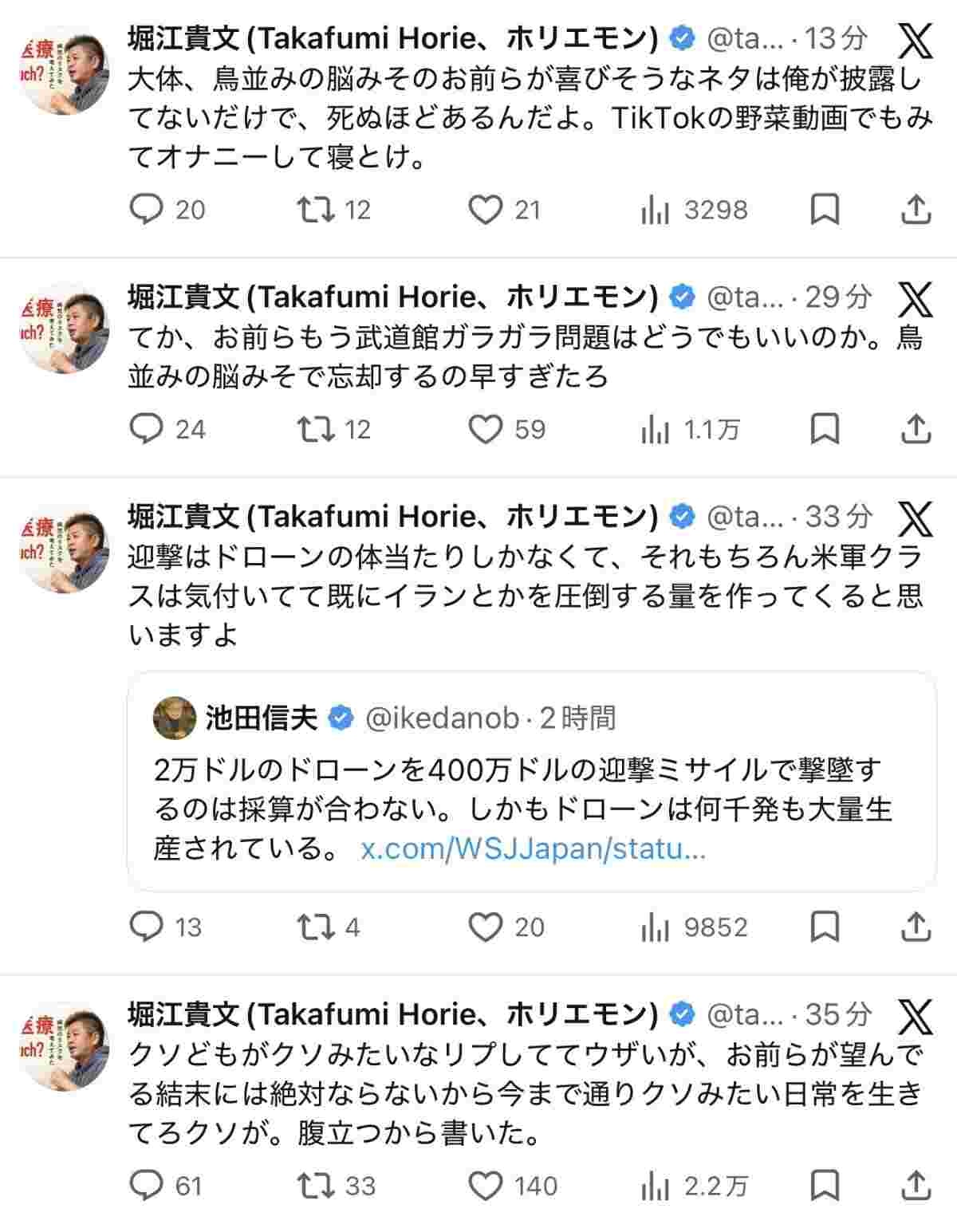The image size is (957, 1232).
Task: Like the 35分 post with 140 likes
Action: (484, 1186)
